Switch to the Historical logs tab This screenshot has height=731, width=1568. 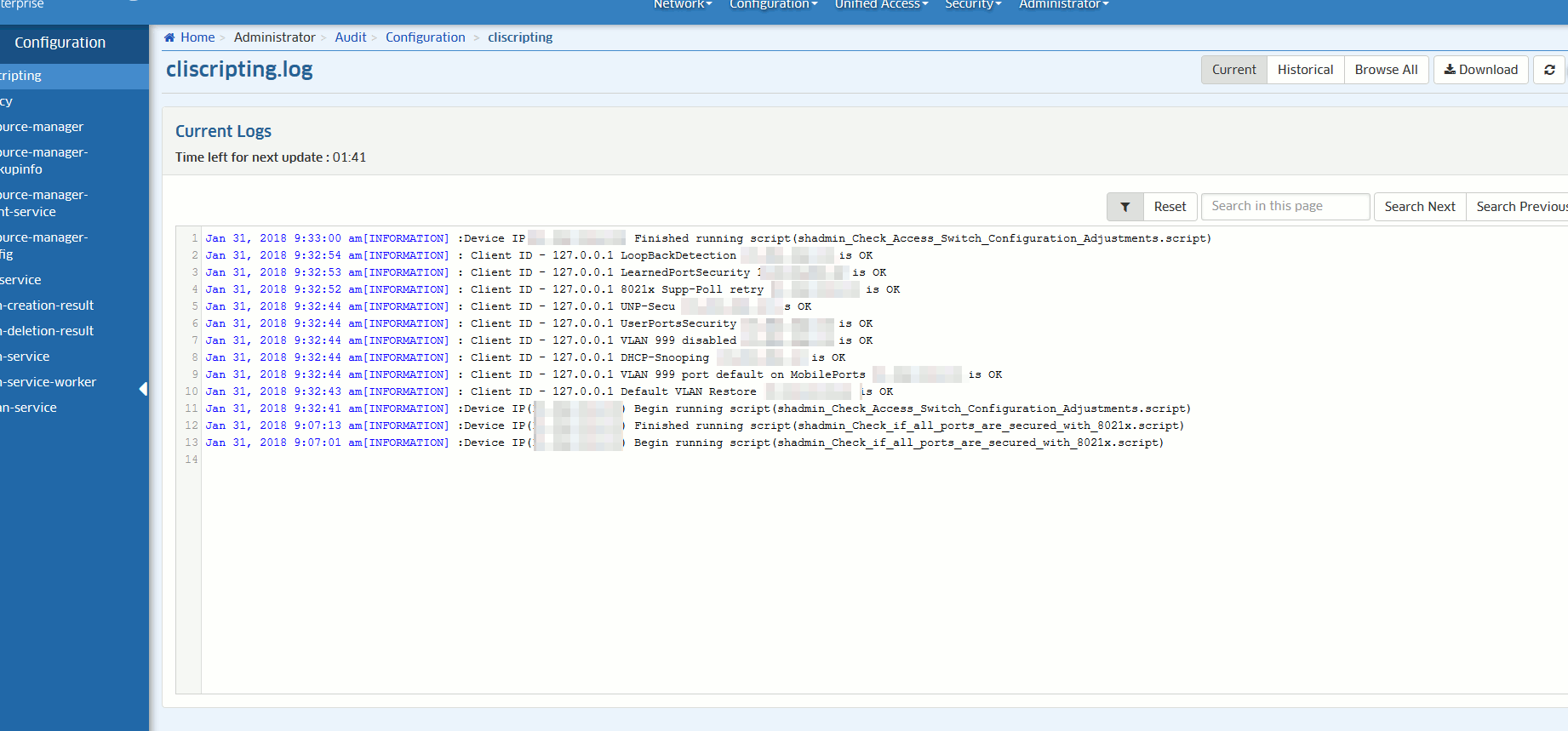(1304, 70)
